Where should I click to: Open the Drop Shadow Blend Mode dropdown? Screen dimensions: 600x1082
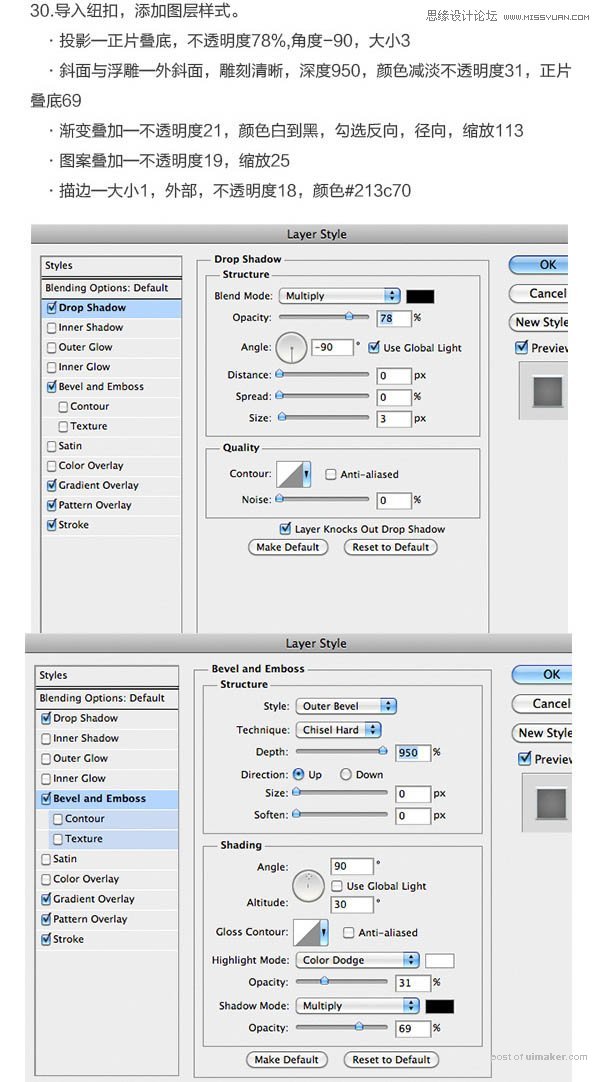tap(339, 296)
